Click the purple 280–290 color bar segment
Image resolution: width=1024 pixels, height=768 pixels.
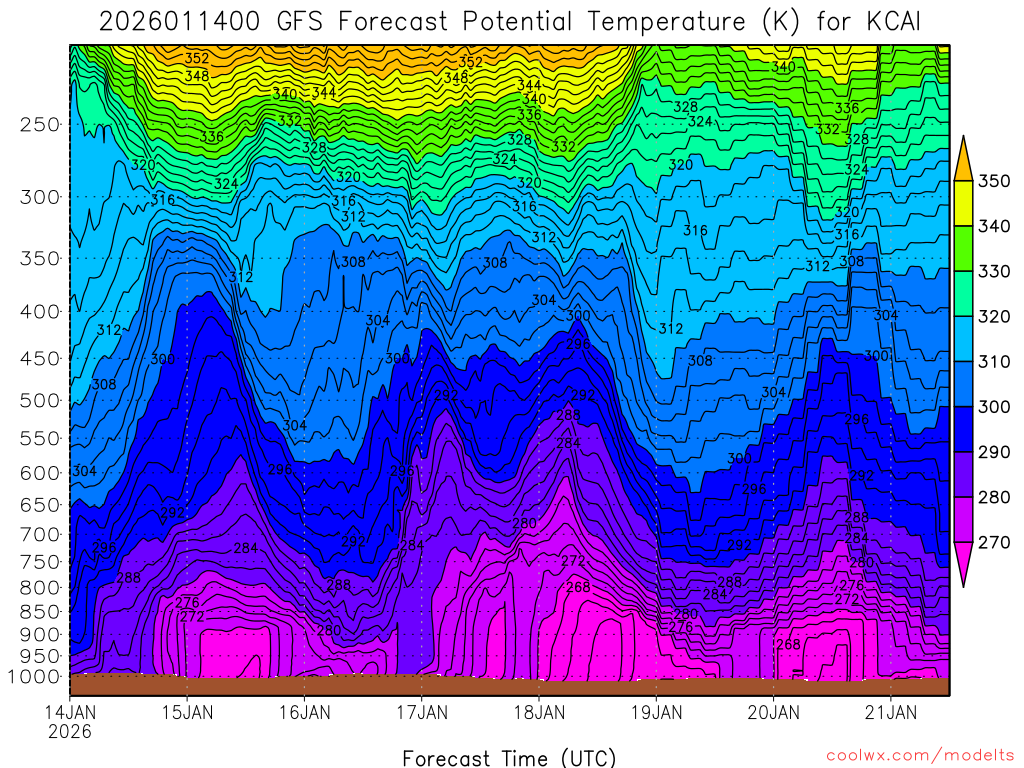(963, 473)
